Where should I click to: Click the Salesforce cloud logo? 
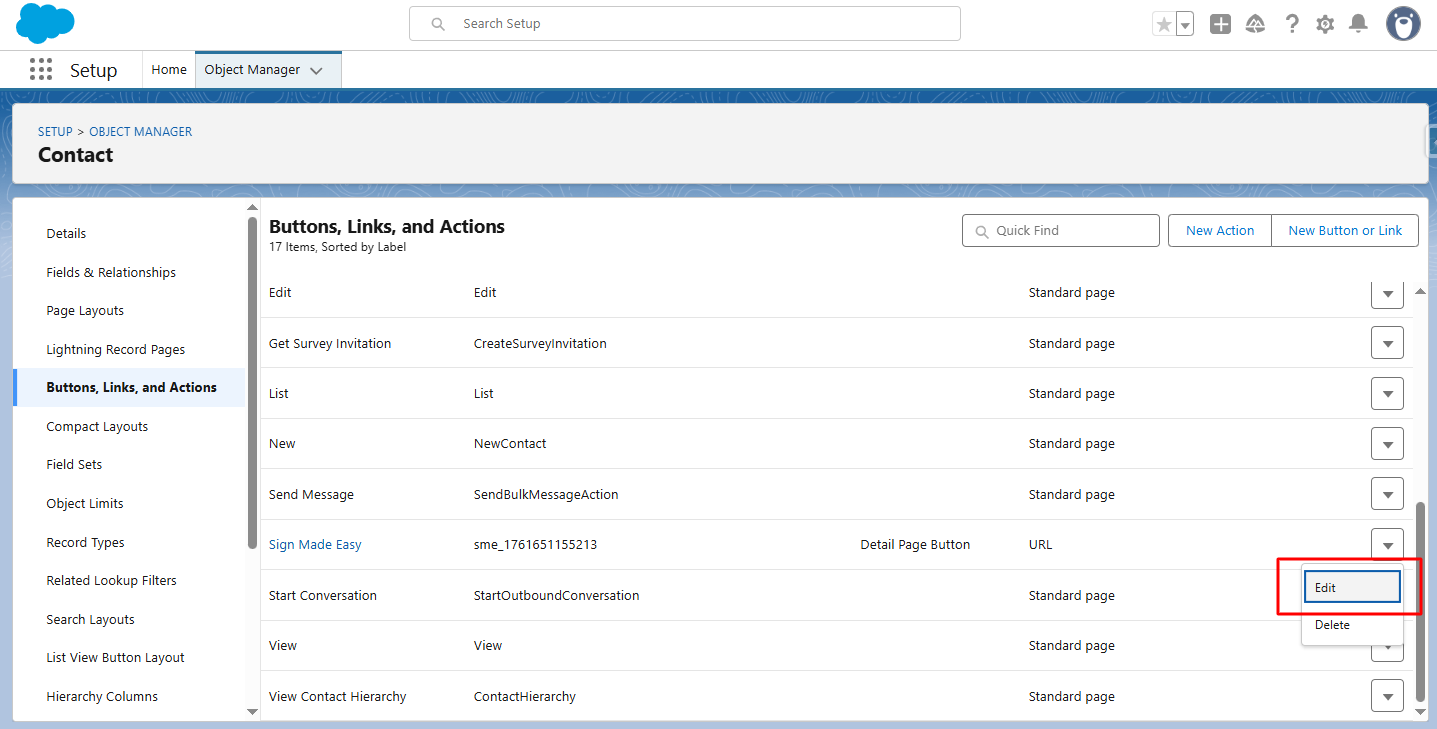click(45, 23)
